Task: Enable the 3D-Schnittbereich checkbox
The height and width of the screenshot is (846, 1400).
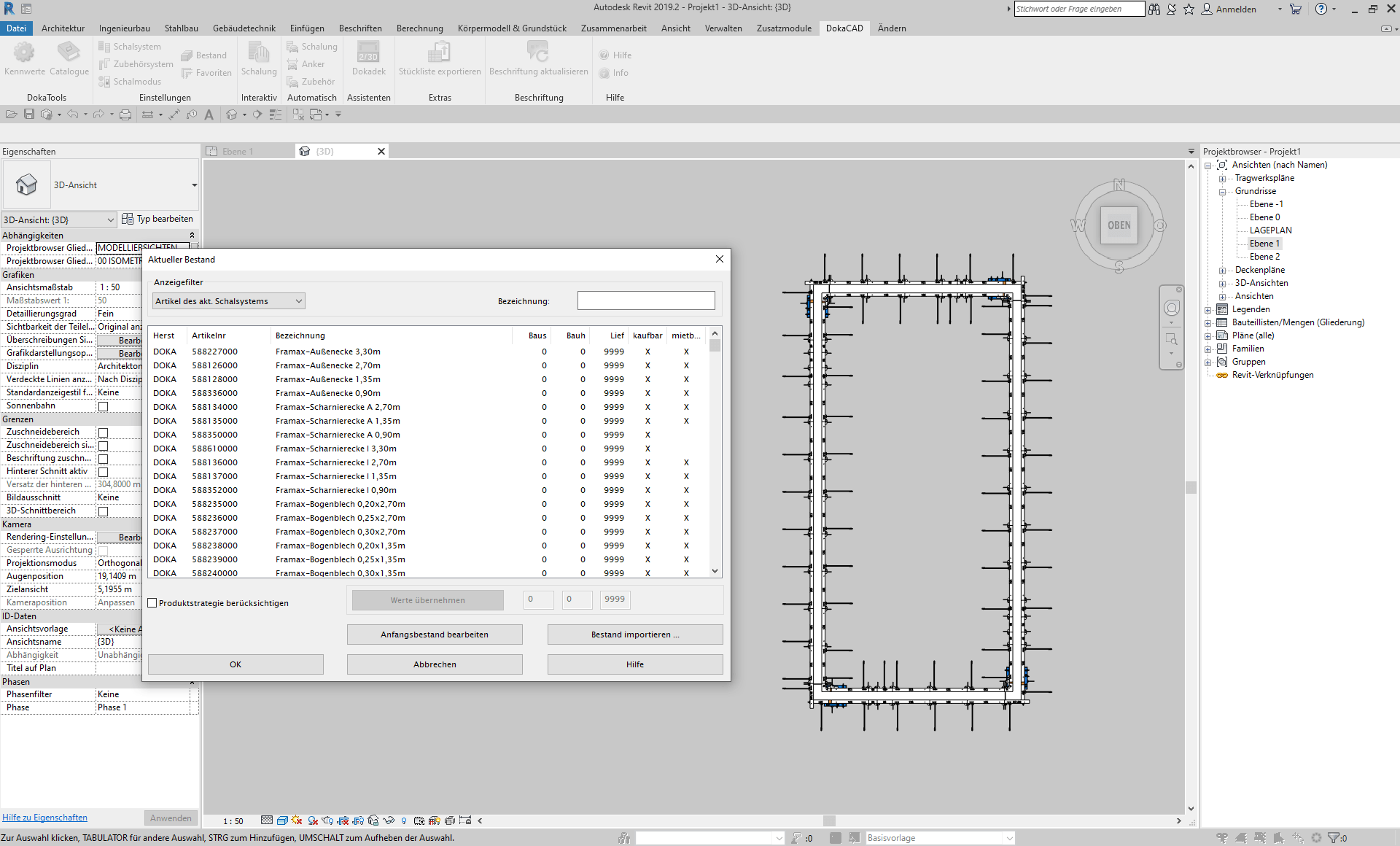Action: 103,511
